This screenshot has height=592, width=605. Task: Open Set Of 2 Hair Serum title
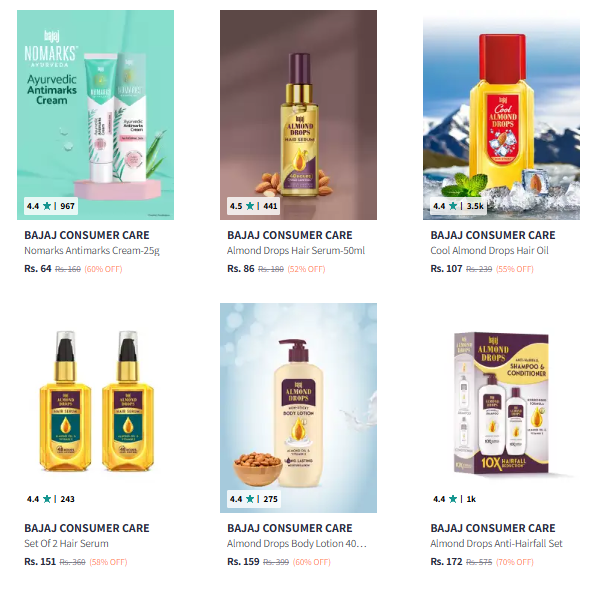point(66,544)
